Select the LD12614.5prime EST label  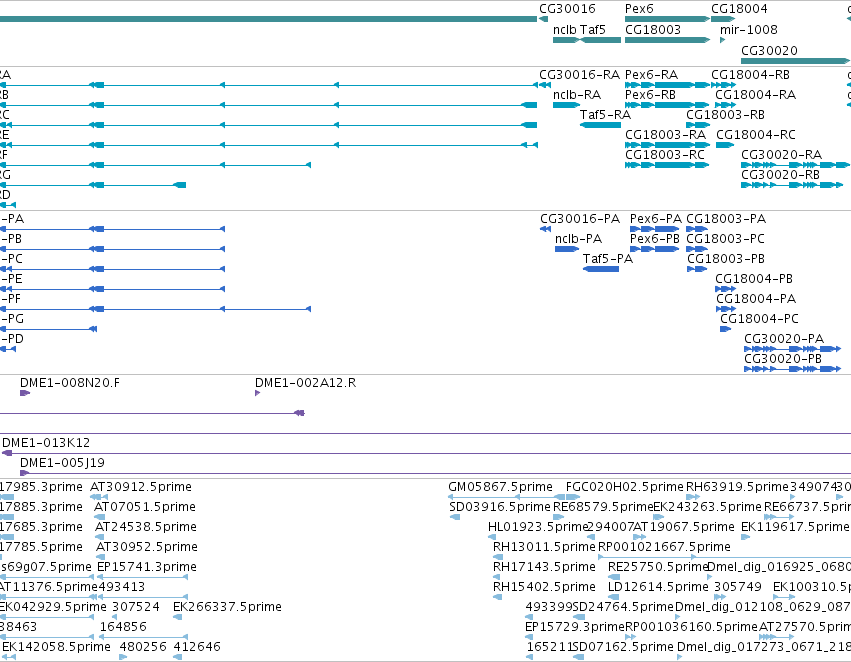[658, 588]
